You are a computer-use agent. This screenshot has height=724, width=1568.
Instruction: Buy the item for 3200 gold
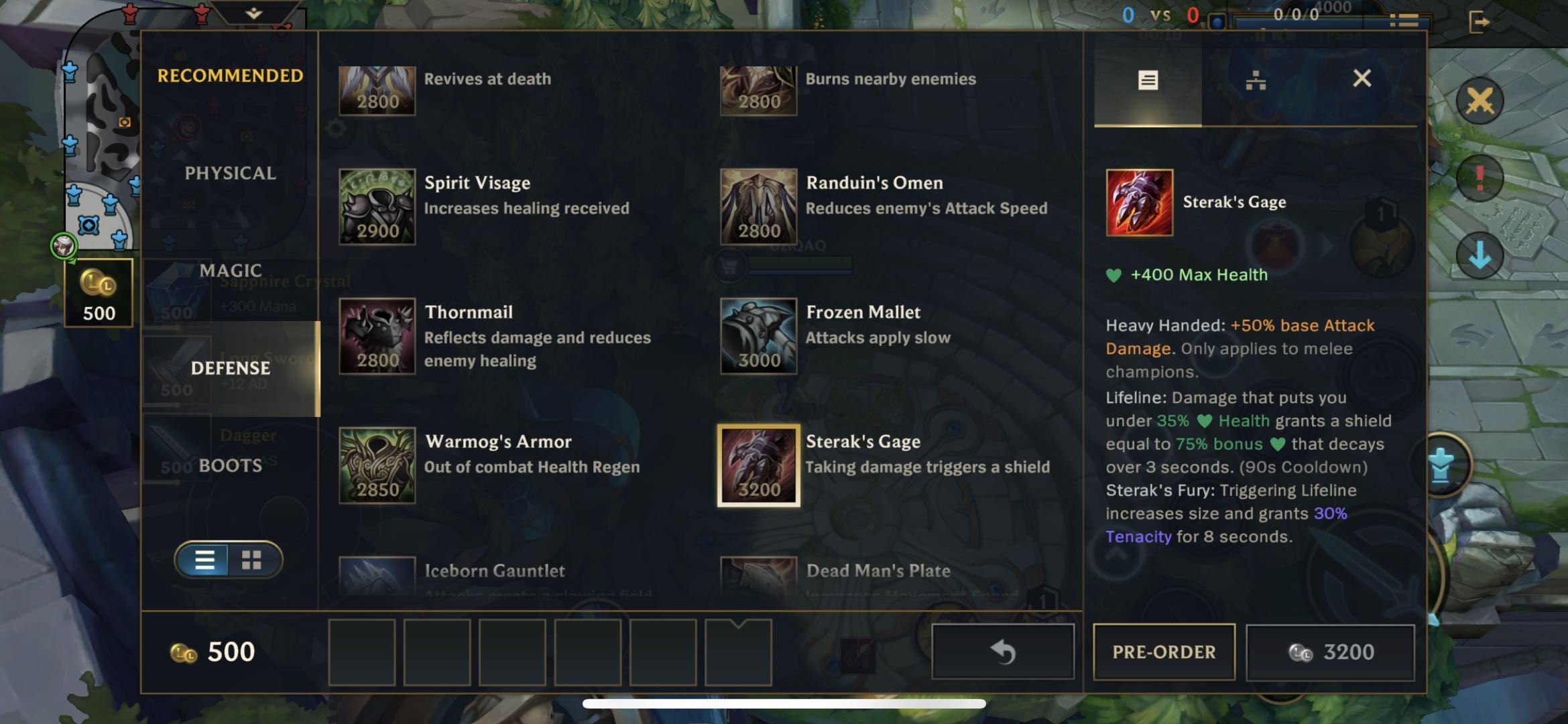(x=1330, y=652)
